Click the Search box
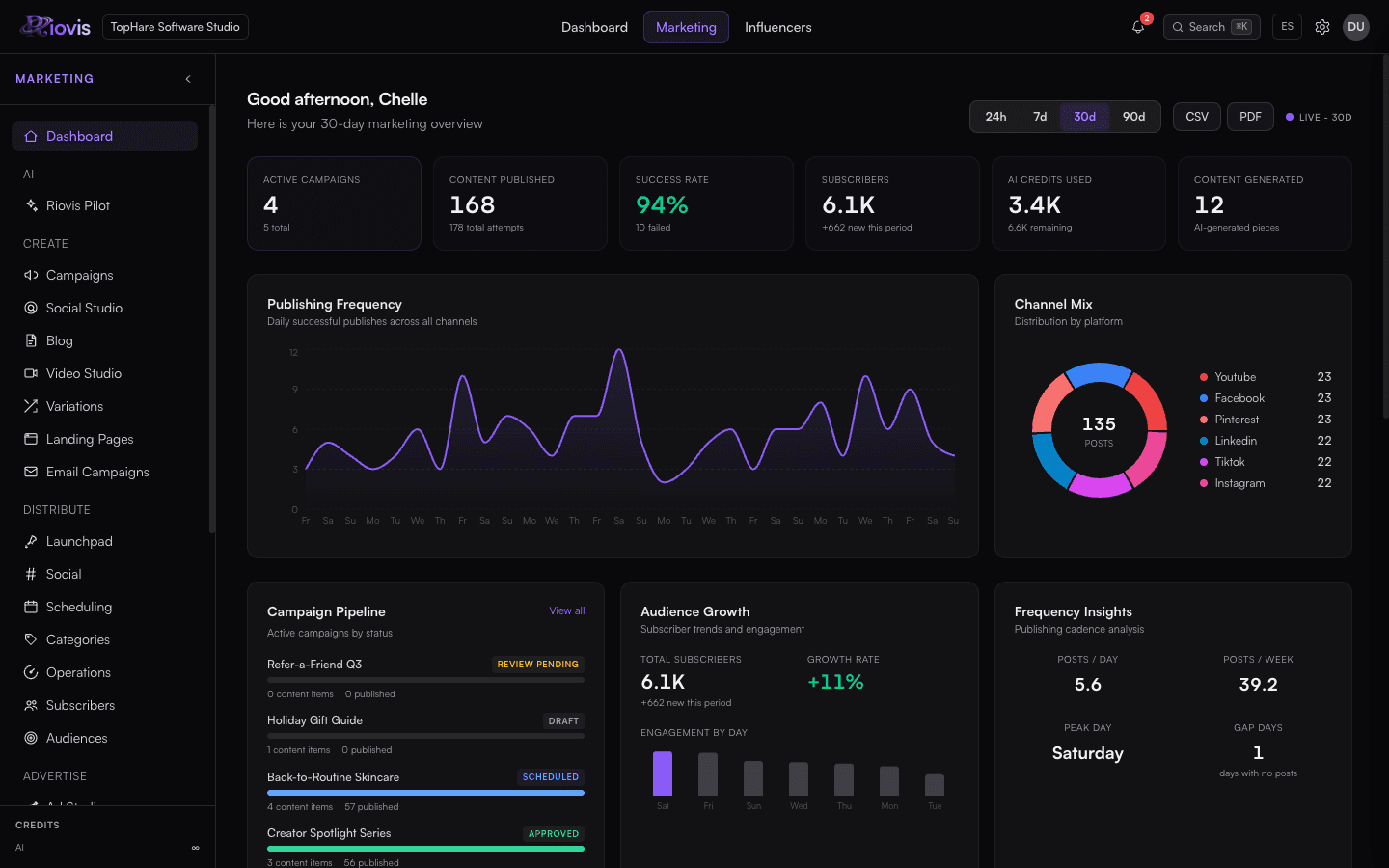 (x=1212, y=27)
